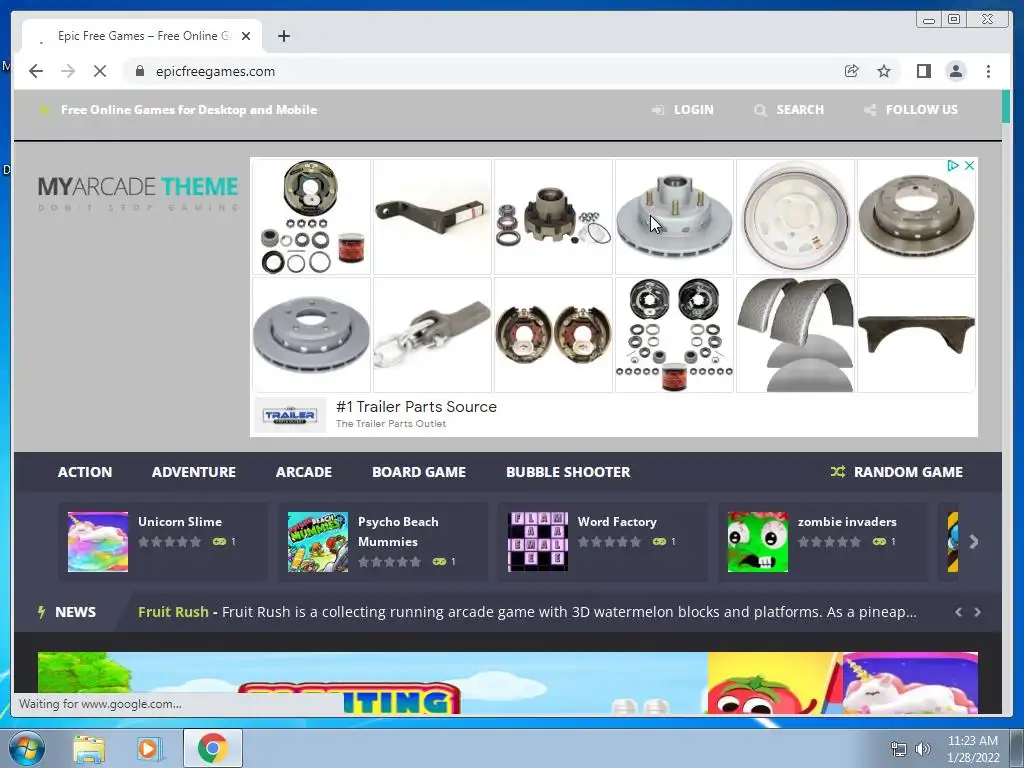
Task: Bookmark this page with the star icon
Action: click(x=884, y=71)
